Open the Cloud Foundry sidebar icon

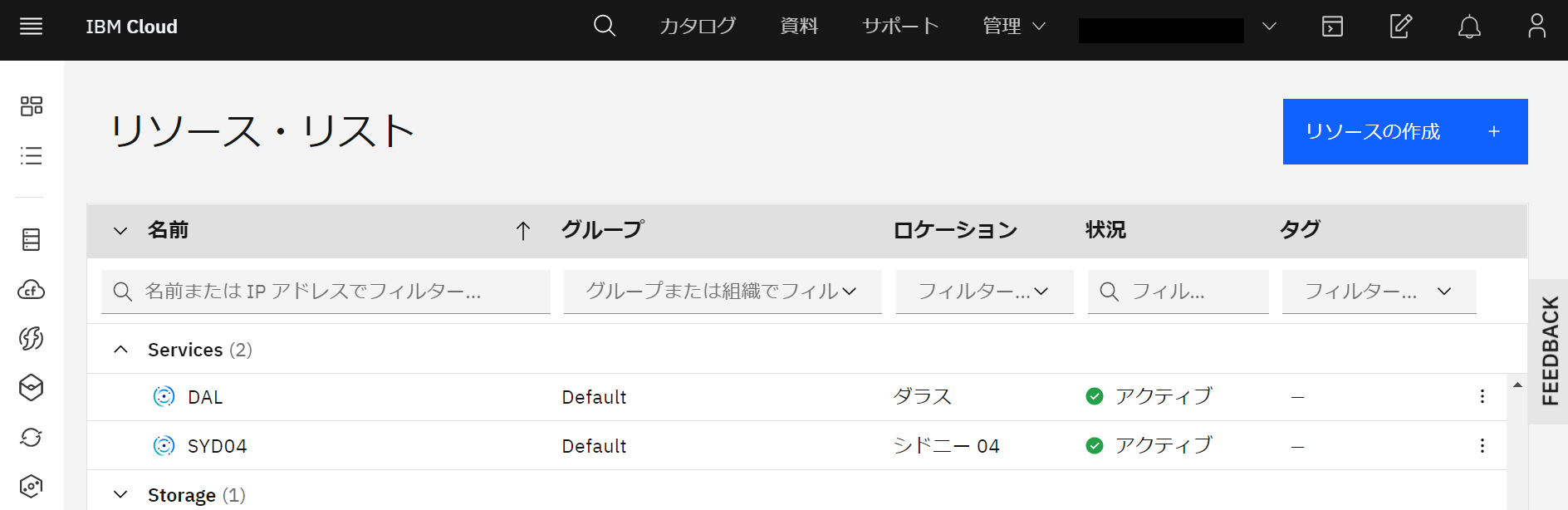coord(31,290)
